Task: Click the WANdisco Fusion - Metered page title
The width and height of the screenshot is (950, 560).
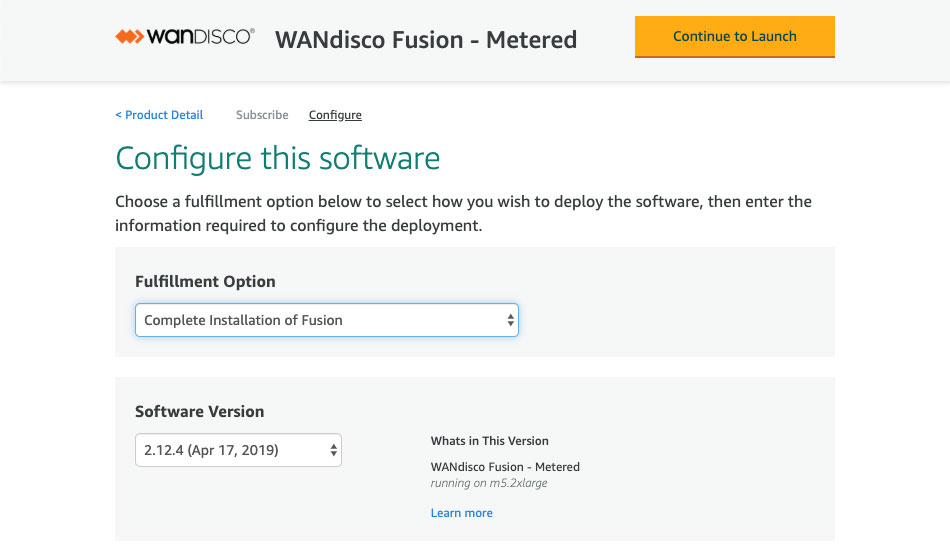Action: pos(426,39)
